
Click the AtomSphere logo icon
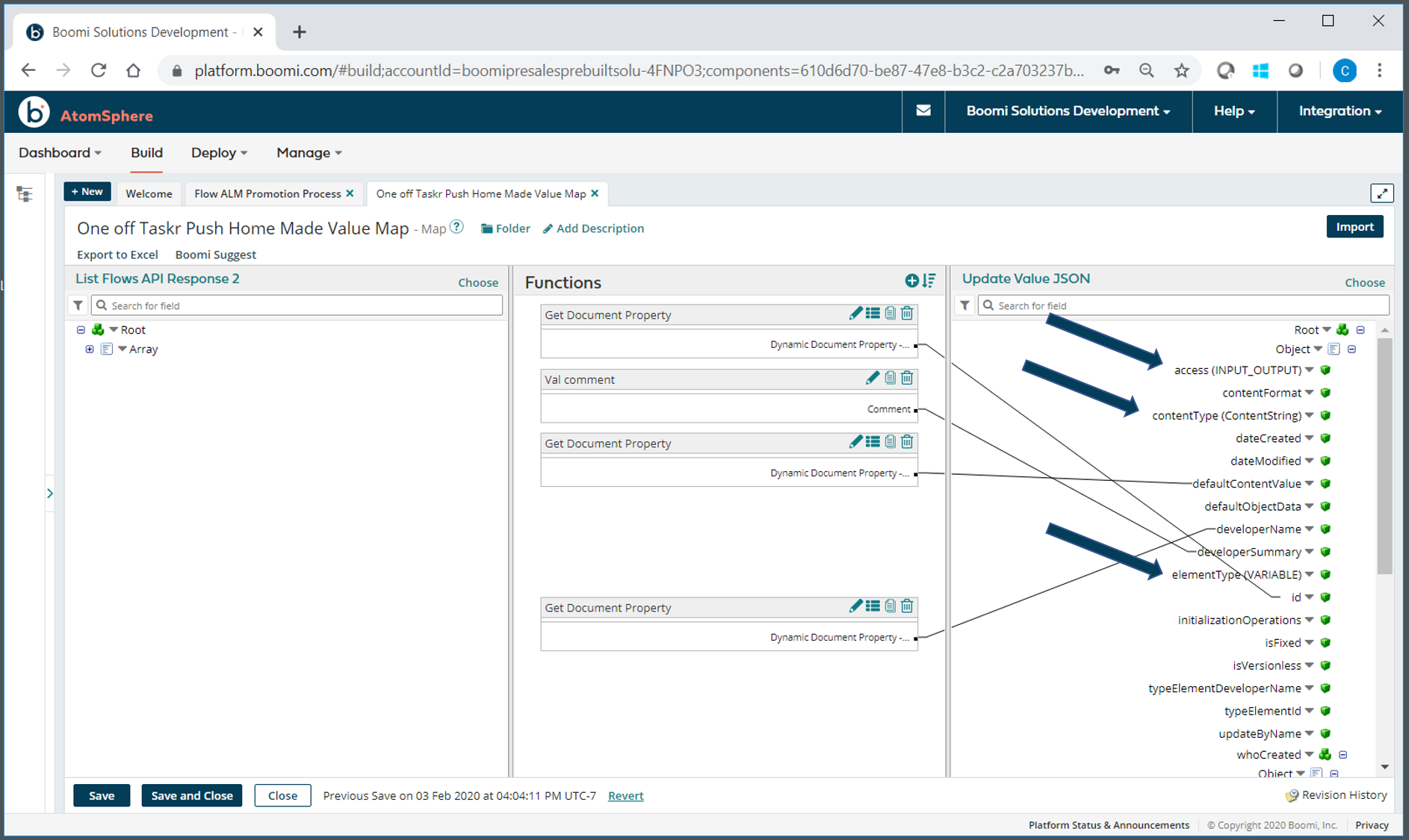[33, 113]
